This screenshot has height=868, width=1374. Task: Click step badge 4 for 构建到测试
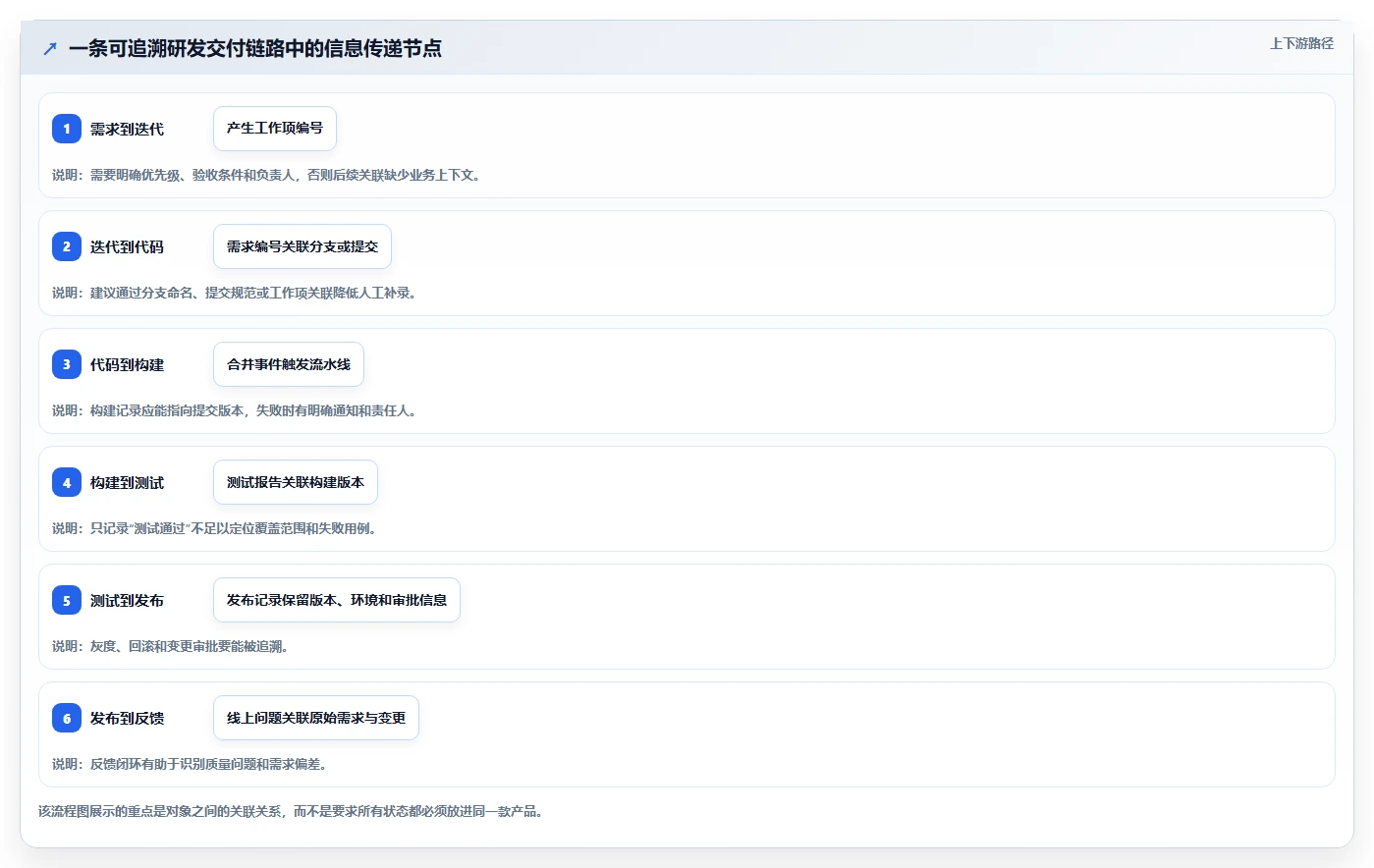coord(67,482)
